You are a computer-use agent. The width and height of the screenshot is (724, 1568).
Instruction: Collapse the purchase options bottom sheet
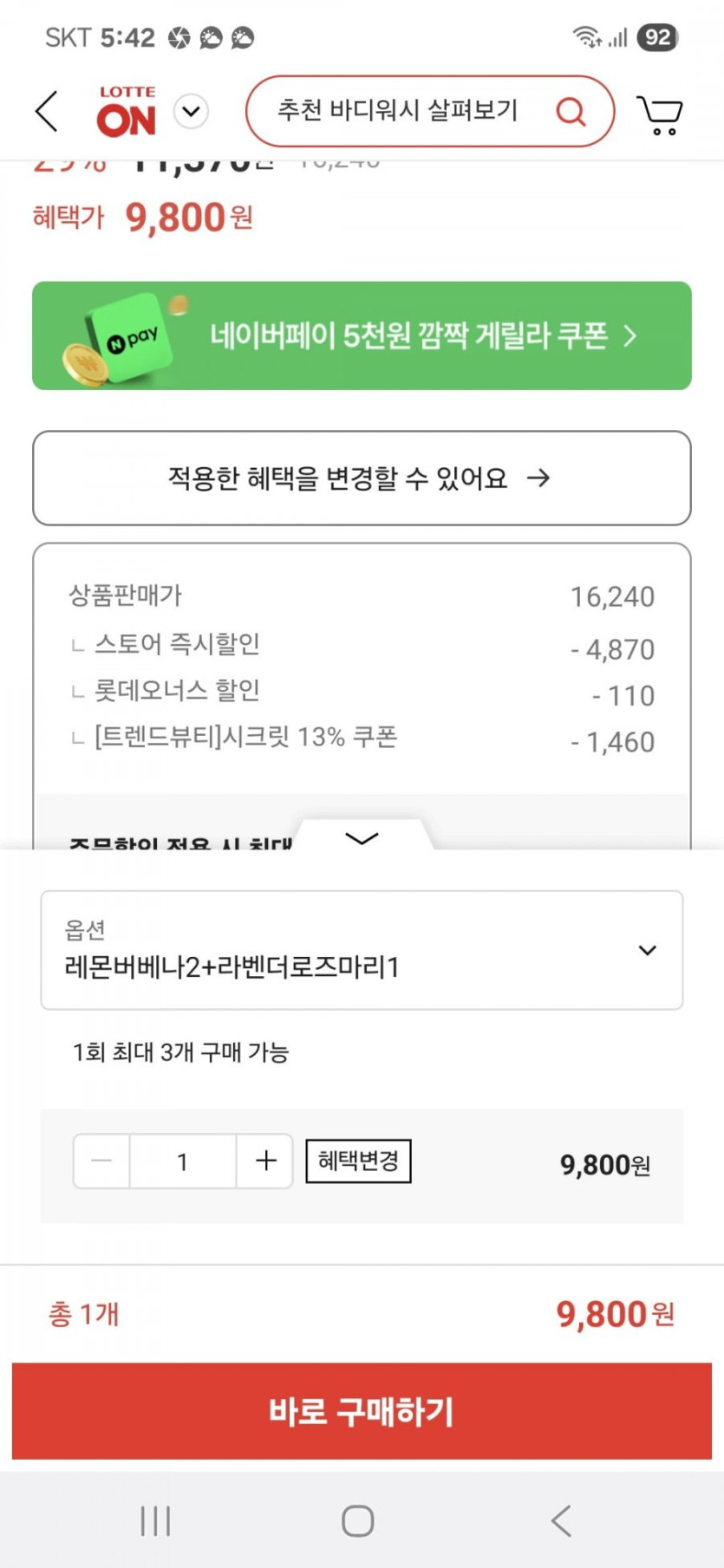tap(362, 837)
